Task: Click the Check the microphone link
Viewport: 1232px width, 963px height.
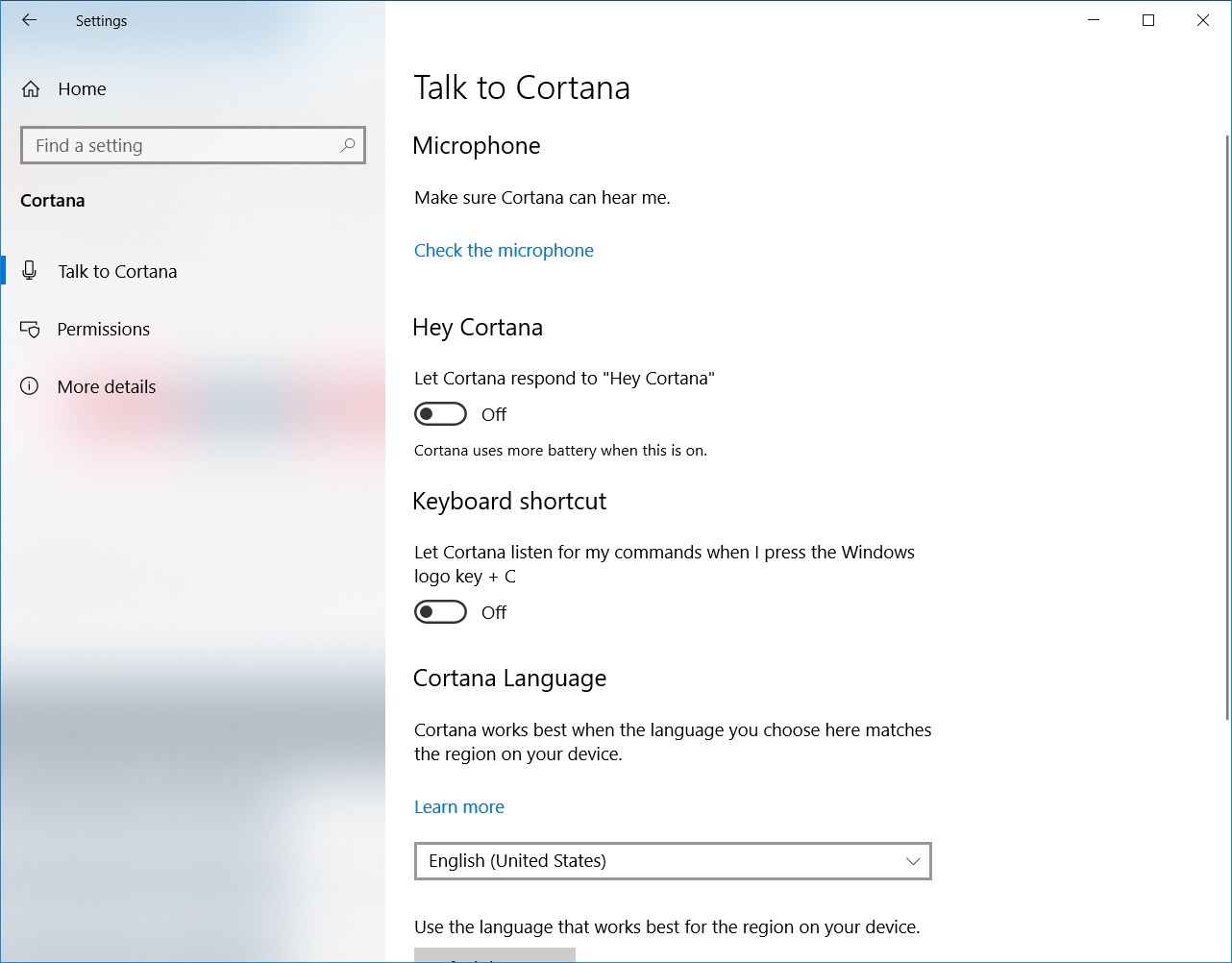Action: coord(504,250)
